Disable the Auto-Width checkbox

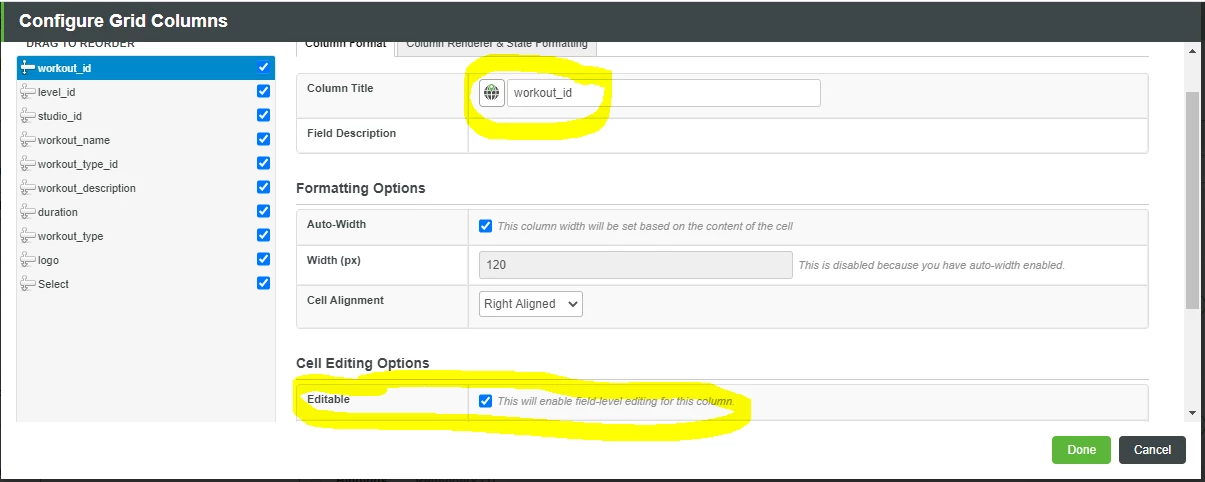486,226
